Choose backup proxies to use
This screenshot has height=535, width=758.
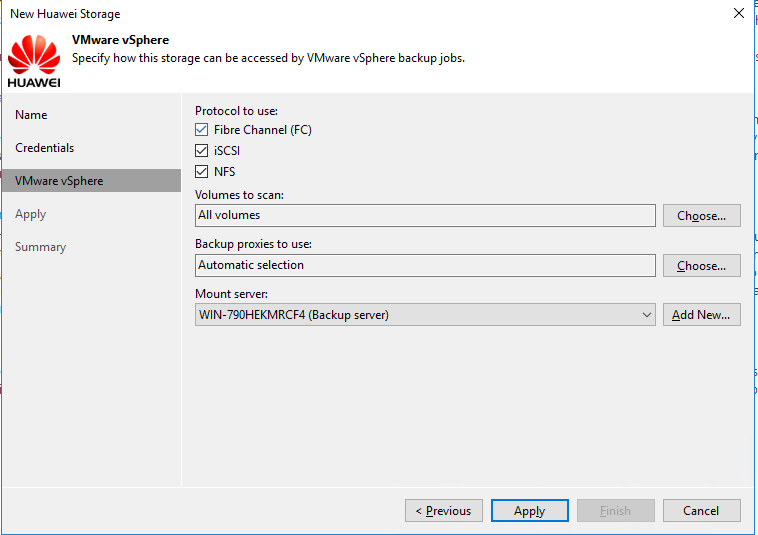701,265
